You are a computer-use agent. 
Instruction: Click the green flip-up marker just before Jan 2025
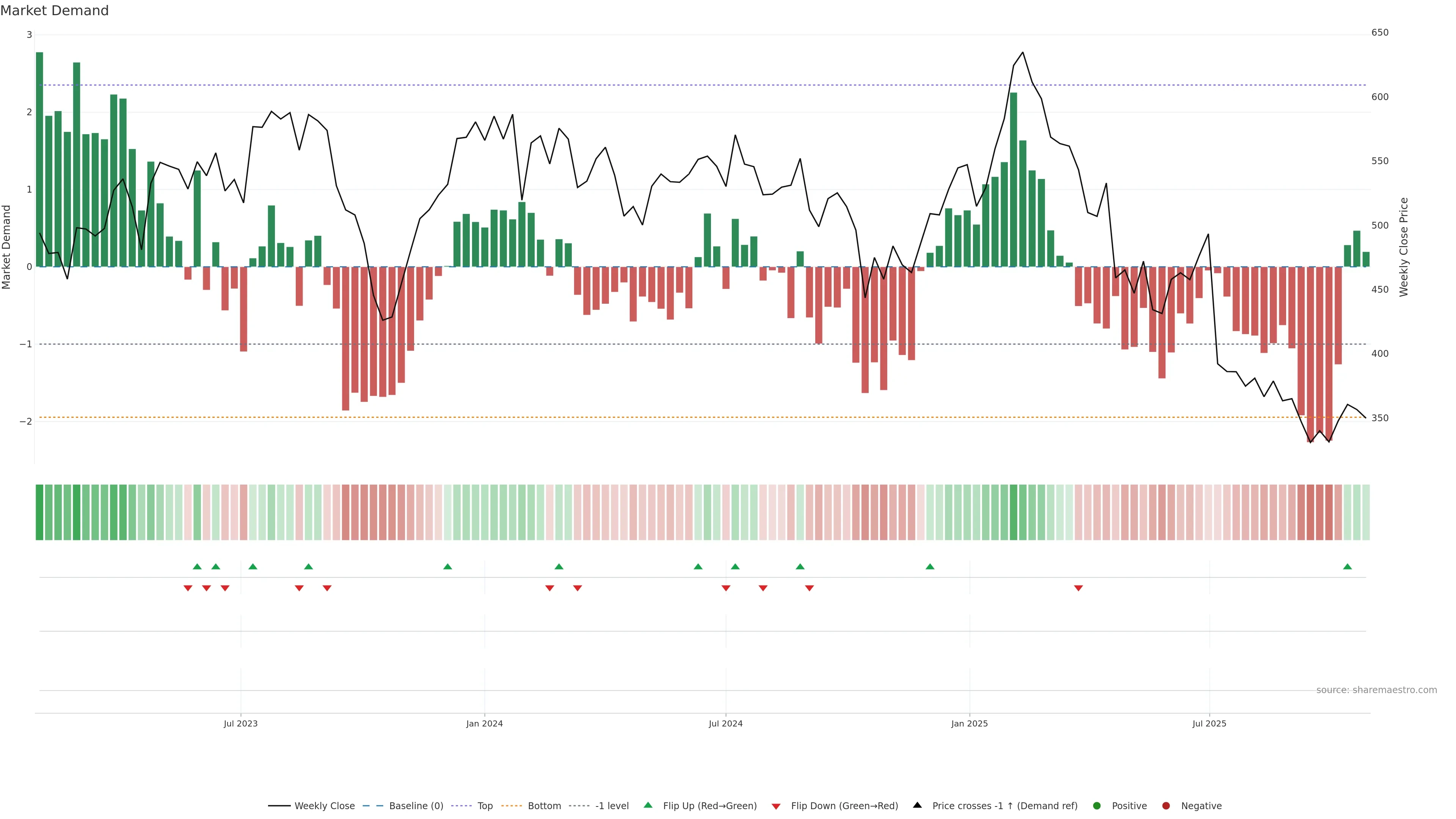[x=930, y=566]
